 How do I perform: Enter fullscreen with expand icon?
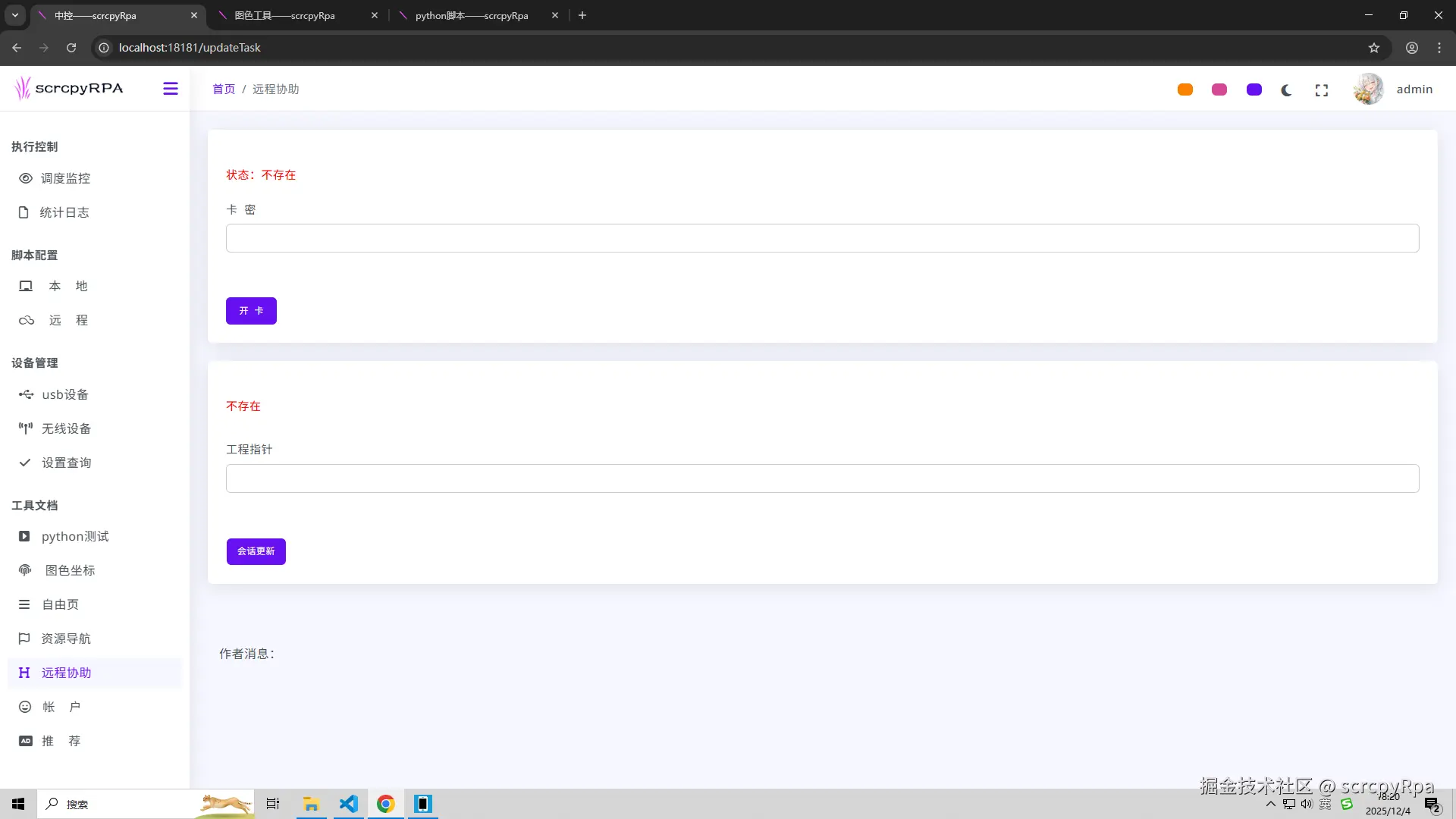tap(1322, 90)
